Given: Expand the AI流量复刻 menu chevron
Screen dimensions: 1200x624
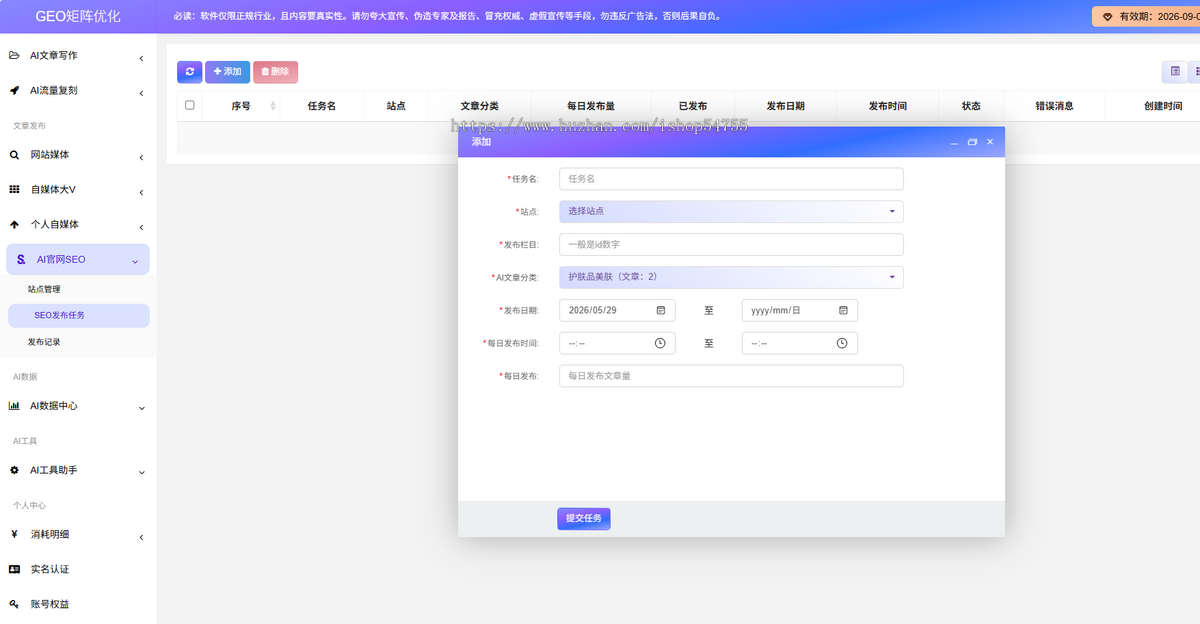Looking at the screenshot, I should pyautogui.click(x=141, y=93).
